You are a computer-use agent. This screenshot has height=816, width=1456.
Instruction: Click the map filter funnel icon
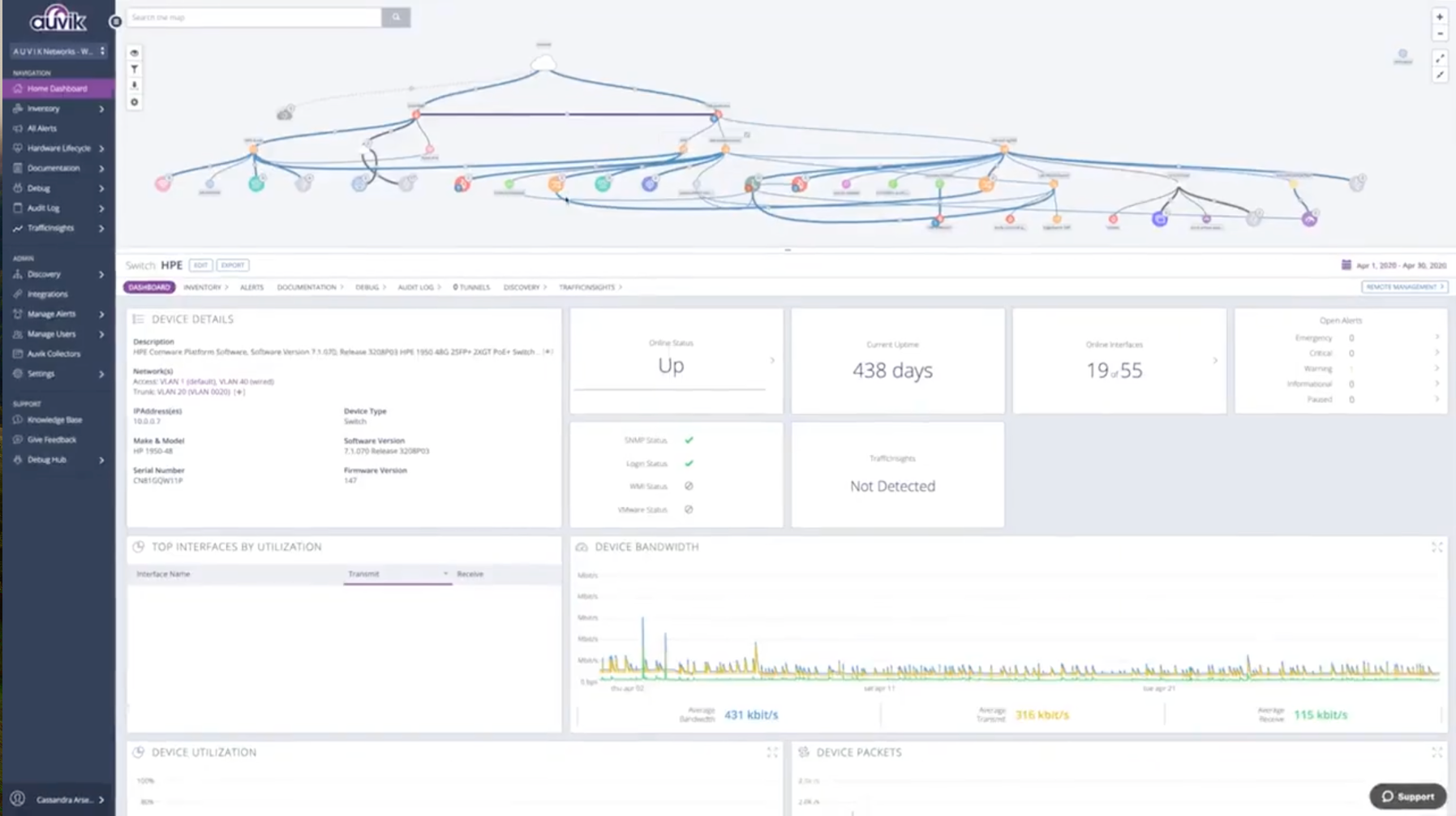tap(135, 70)
